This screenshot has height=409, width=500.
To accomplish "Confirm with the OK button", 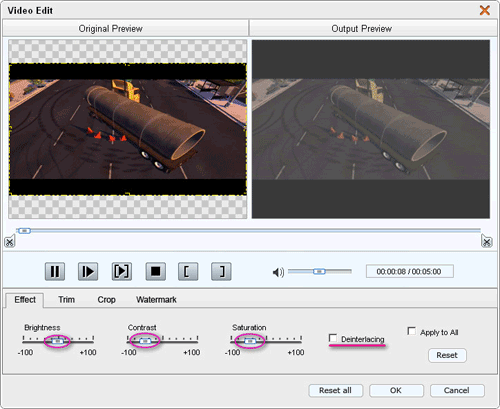I will (396, 390).
